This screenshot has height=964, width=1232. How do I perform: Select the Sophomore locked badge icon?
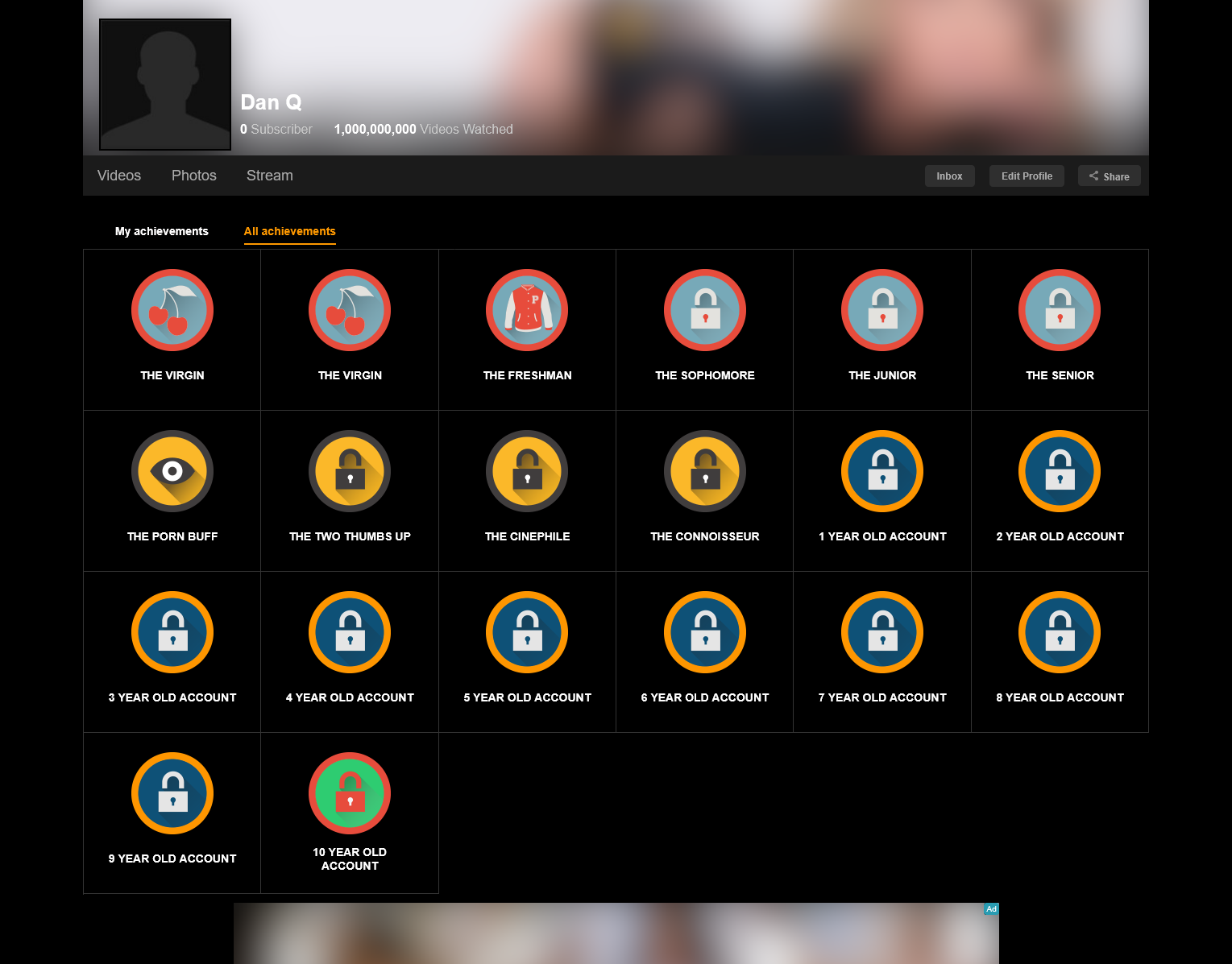tap(704, 310)
